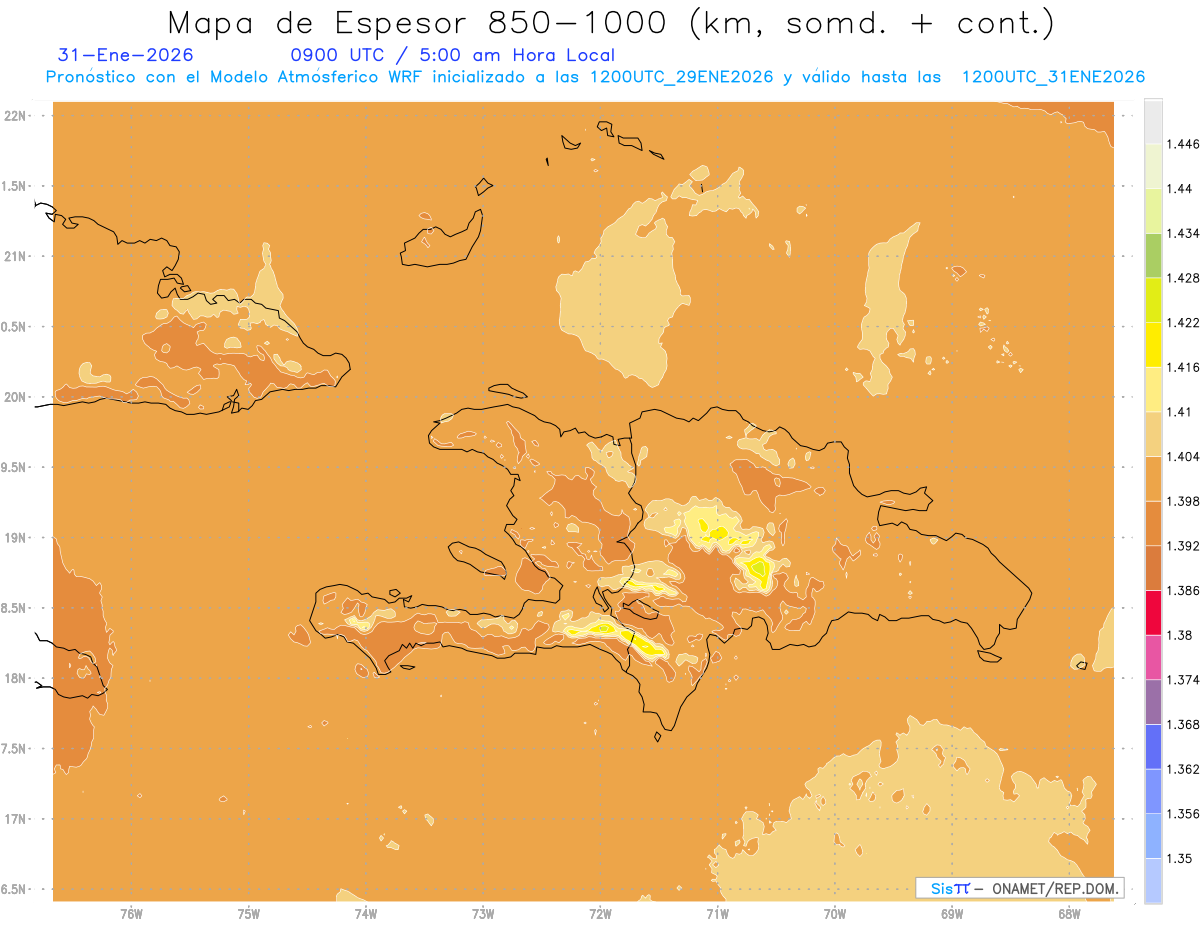This screenshot has width=1200, height=927.
Task: Click the legend value '1.398'
Action: pyautogui.click(x=1184, y=501)
